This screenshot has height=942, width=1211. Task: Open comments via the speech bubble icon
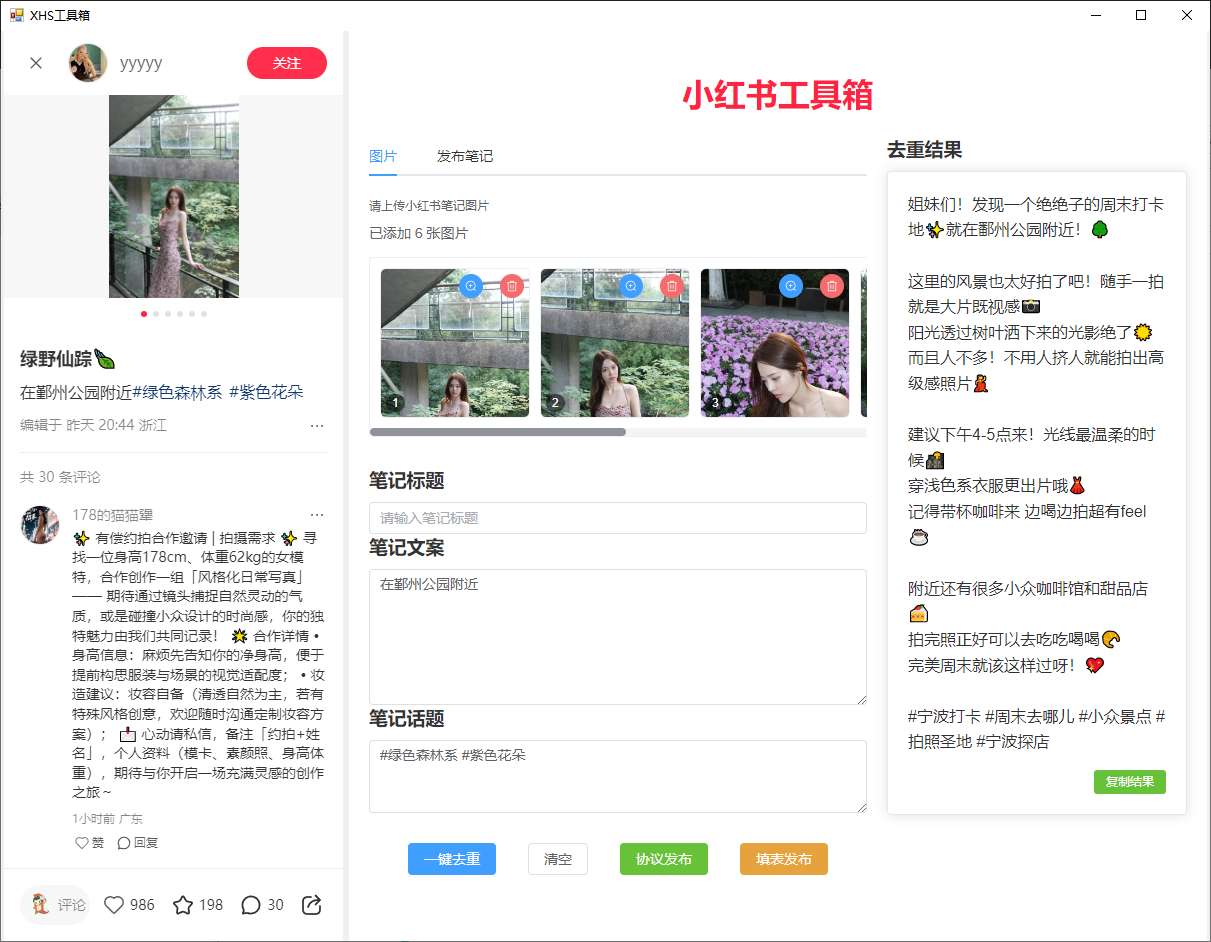251,905
